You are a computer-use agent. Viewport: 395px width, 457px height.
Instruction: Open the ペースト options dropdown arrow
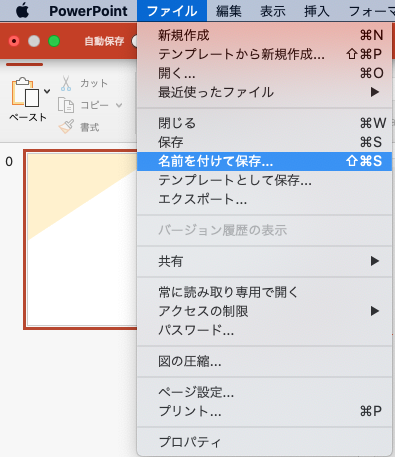(47, 91)
